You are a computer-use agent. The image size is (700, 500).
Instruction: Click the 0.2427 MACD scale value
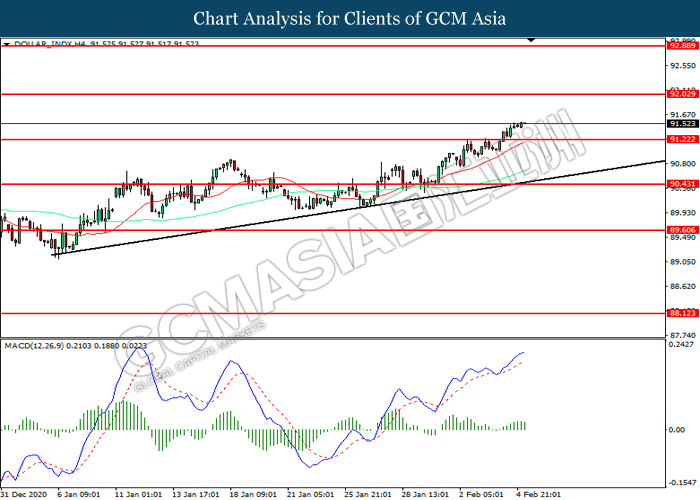681,344
